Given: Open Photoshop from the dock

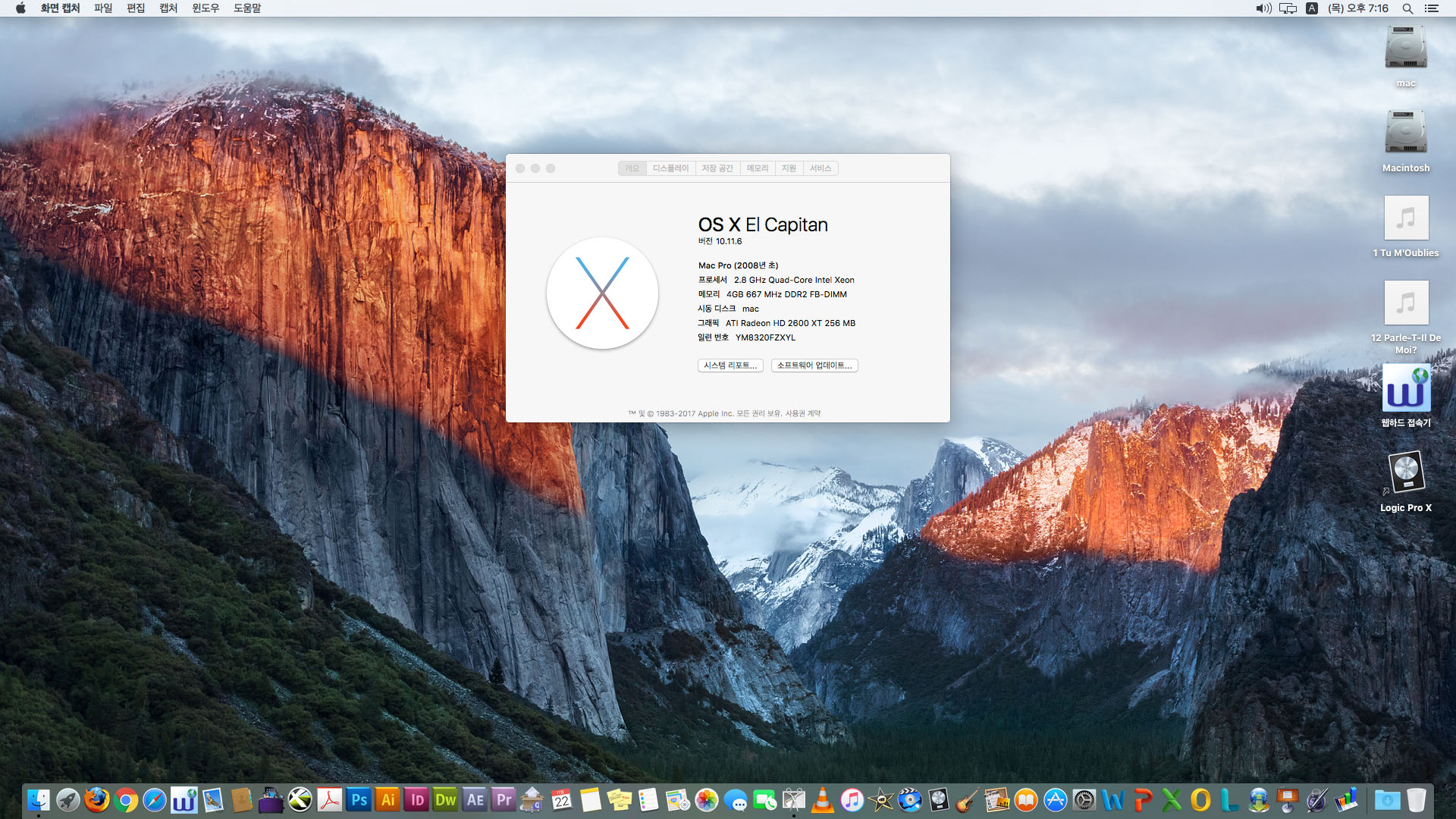Looking at the screenshot, I should (359, 800).
